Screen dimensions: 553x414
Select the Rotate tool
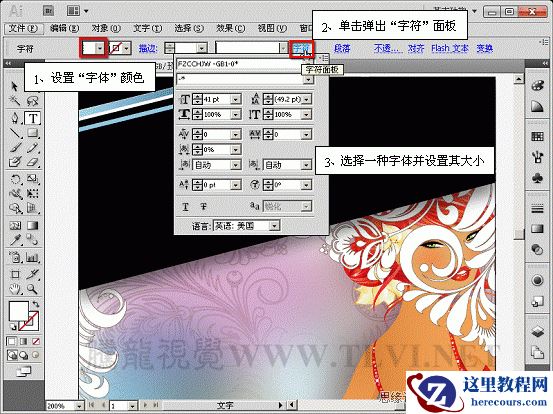point(15,179)
